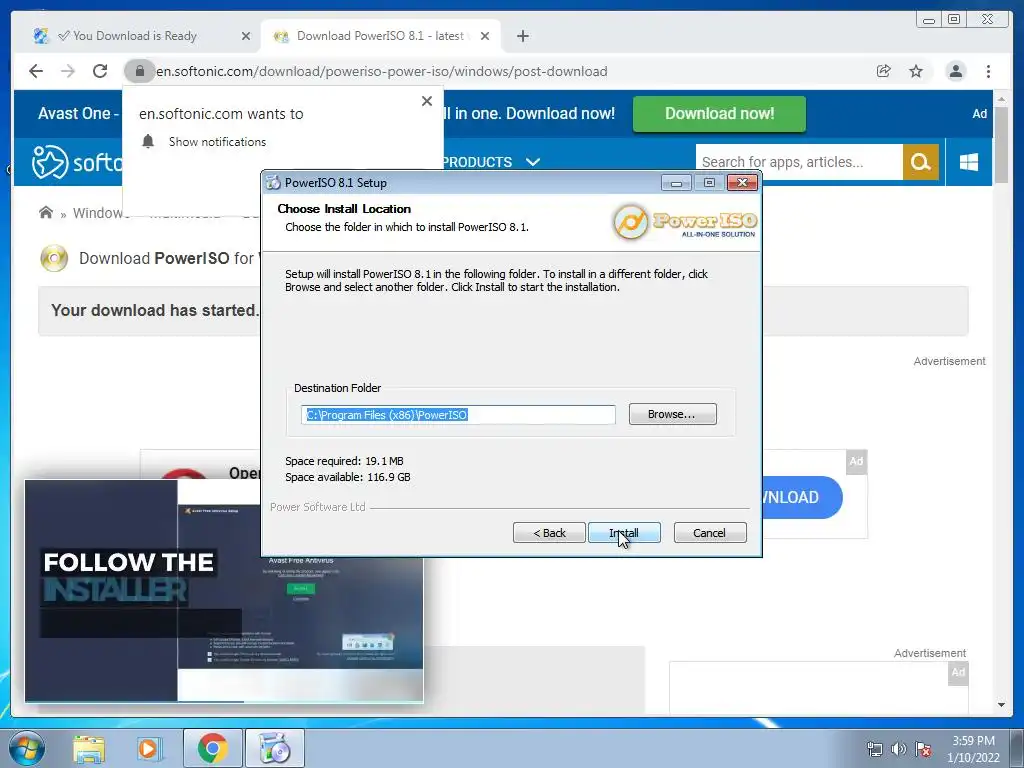This screenshot has height=768, width=1024.
Task: Click the PowerISO disc icon by title
Action: coord(54,258)
